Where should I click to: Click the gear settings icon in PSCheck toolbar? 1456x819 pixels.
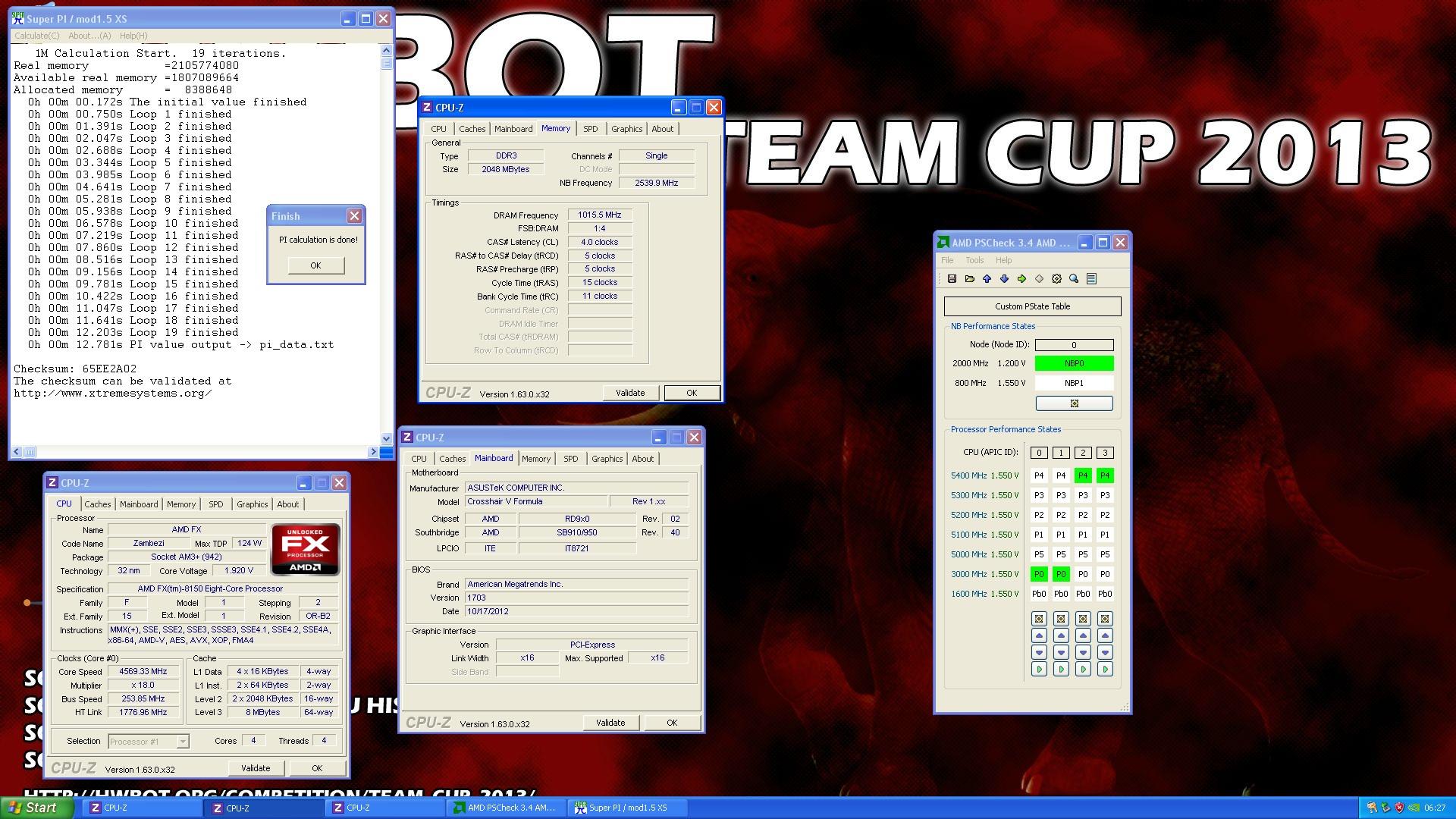tap(1056, 279)
